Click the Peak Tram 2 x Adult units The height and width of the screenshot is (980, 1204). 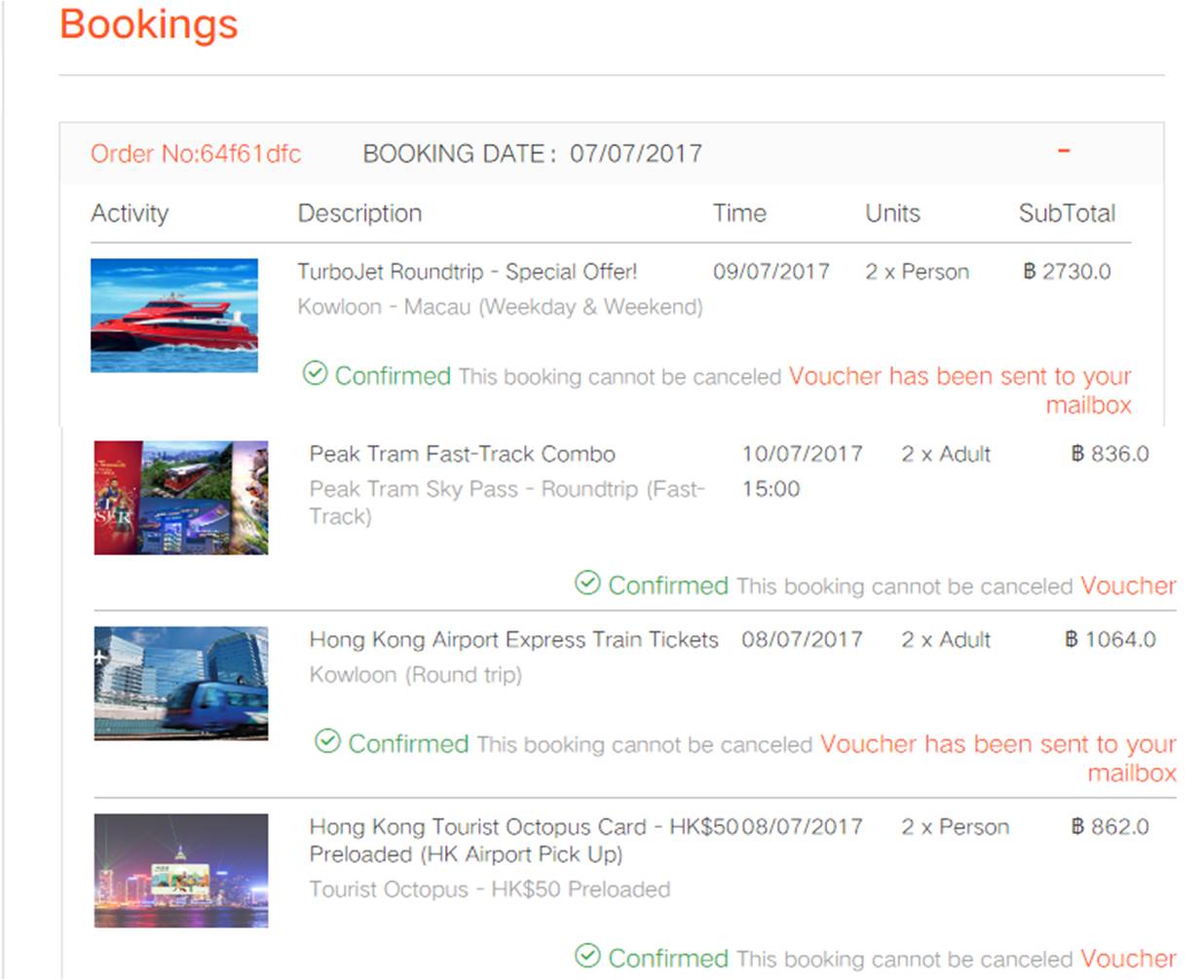coord(946,454)
